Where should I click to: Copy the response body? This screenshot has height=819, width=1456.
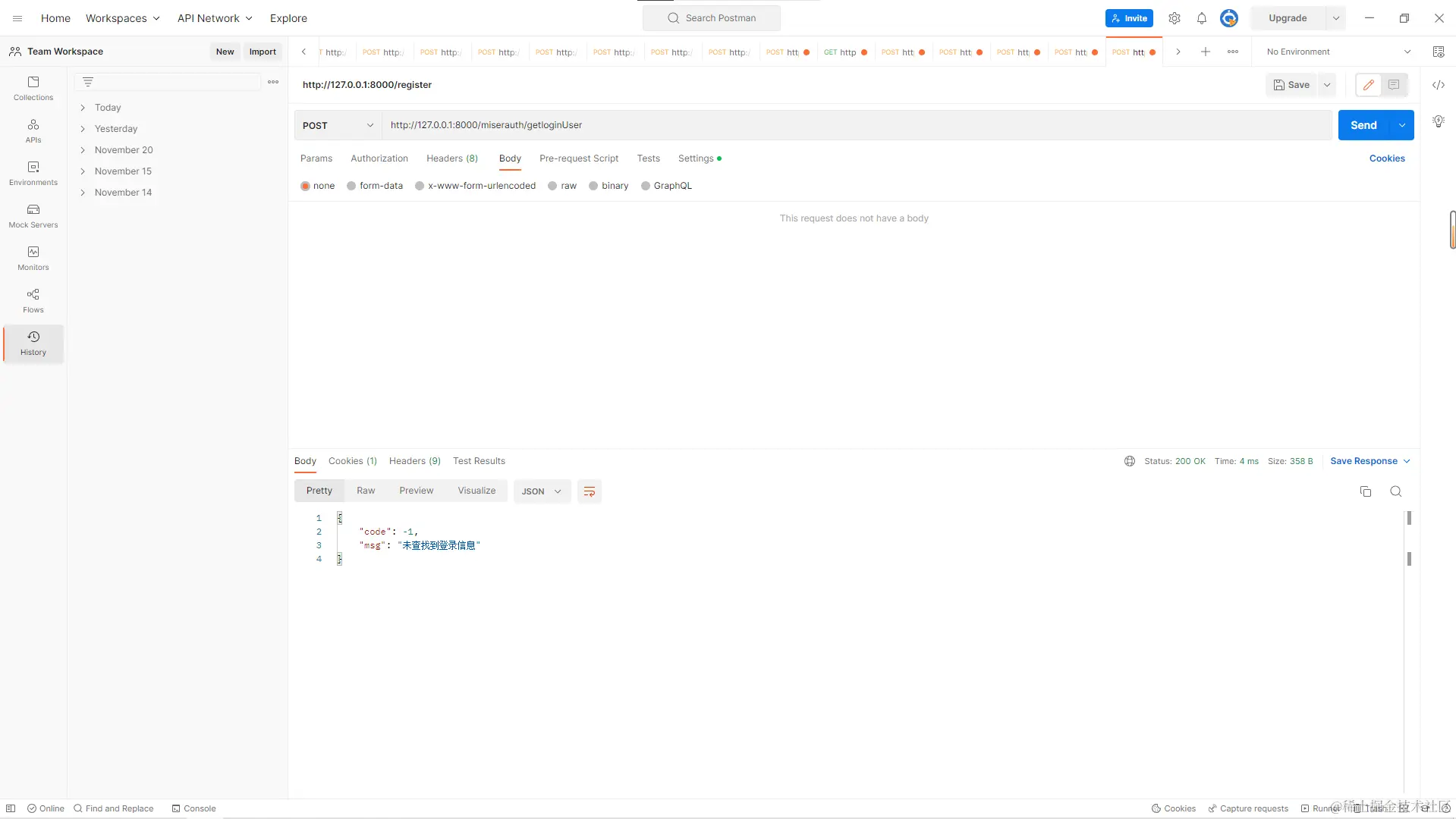[1366, 491]
